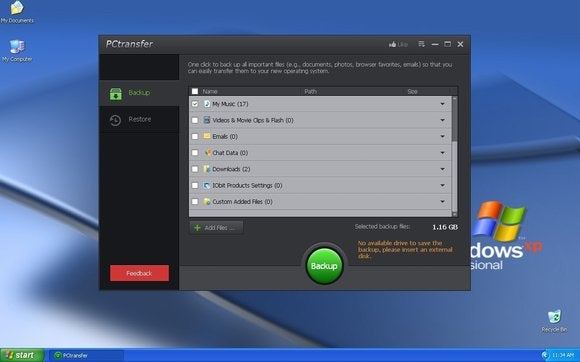
Task: Check the Custom Added Files checkbox
Action: (x=195, y=202)
